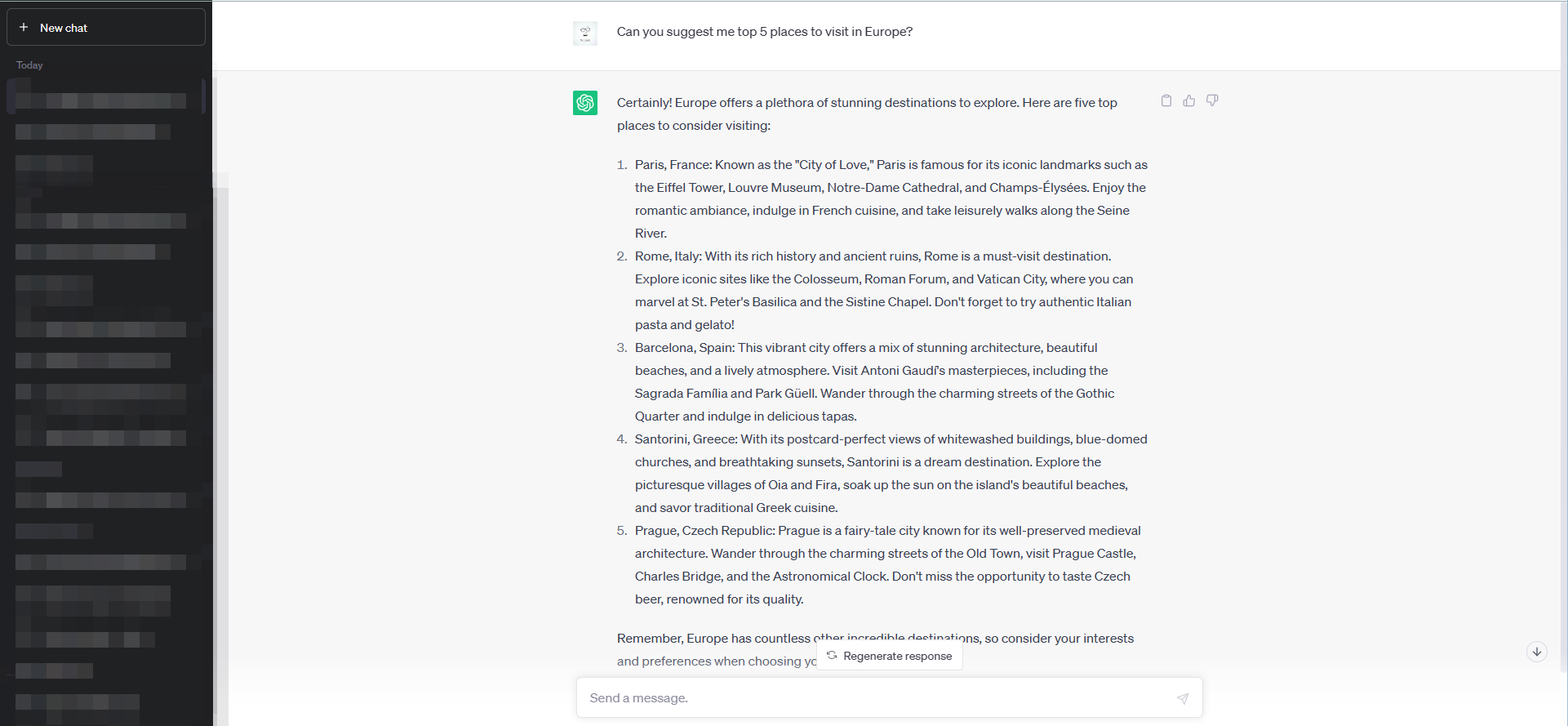This screenshot has width=1568, height=726.
Task: Click the Today heading in sidebar
Action: 29,65
